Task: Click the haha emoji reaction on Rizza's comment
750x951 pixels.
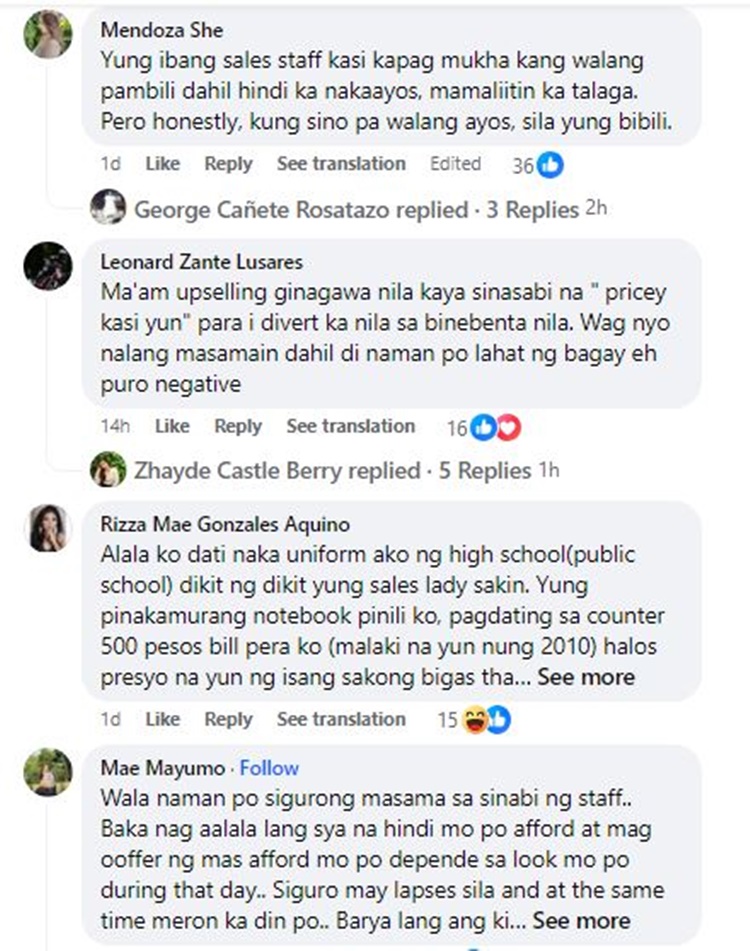Action: [x=475, y=720]
